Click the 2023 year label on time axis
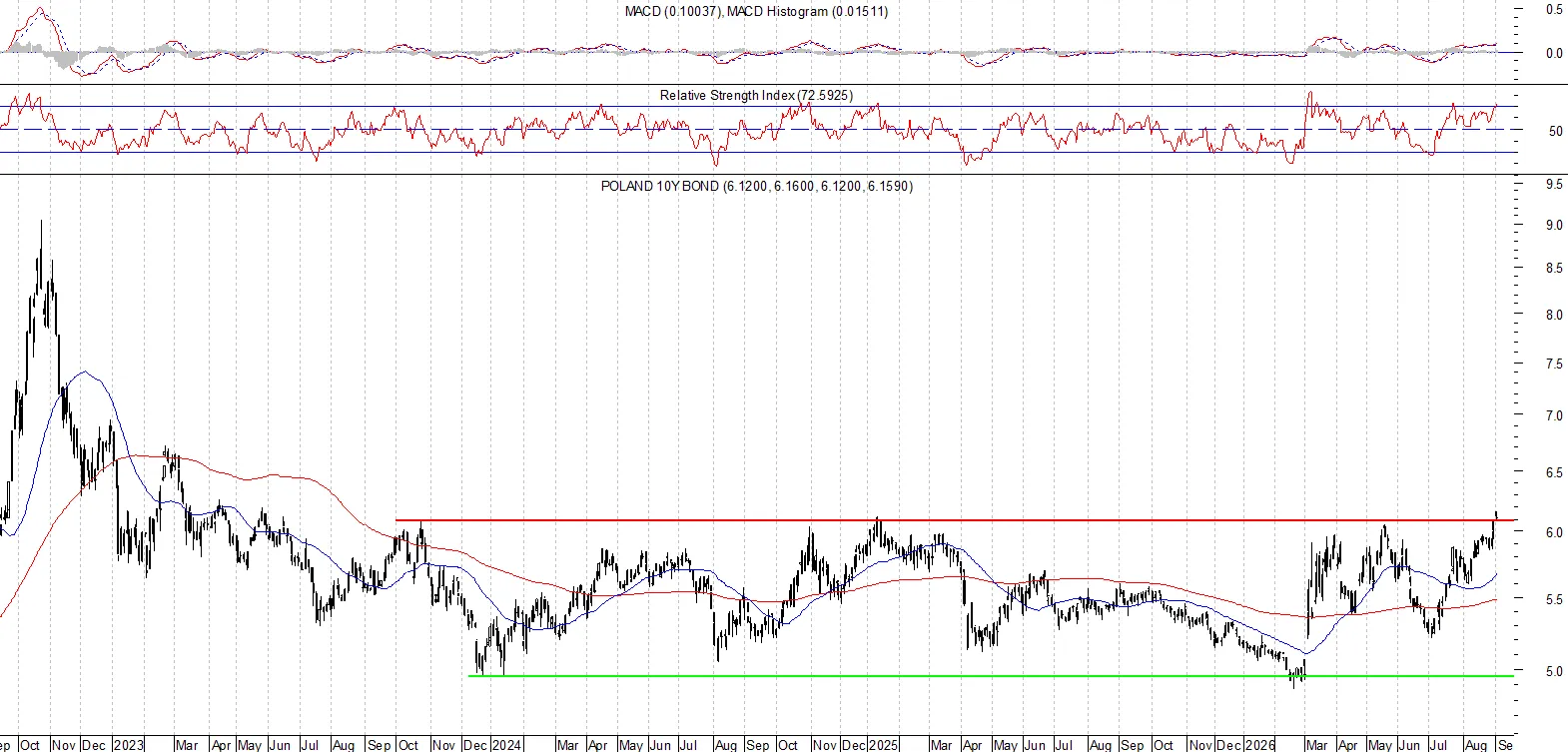Viewport: 1568px width, 752px height. (x=129, y=745)
